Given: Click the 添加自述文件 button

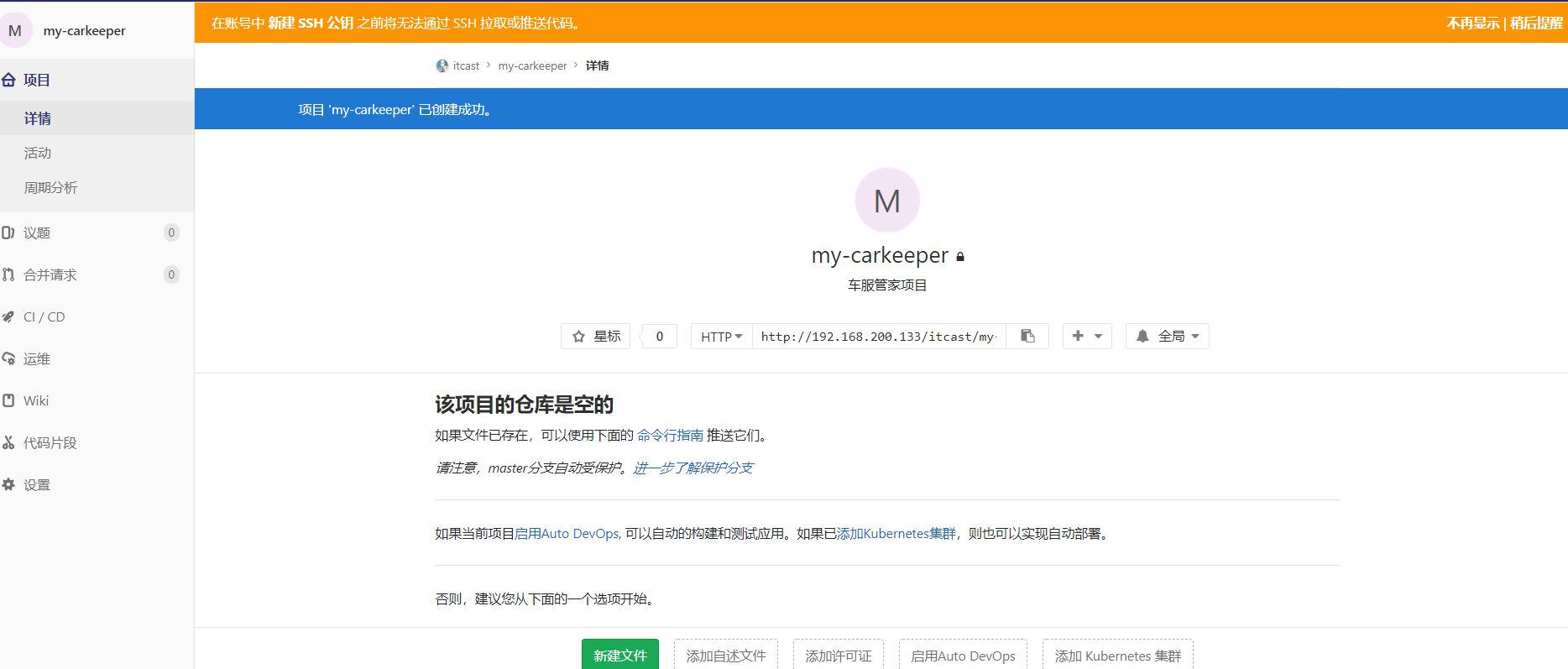Looking at the screenshot, I should 726,655.
